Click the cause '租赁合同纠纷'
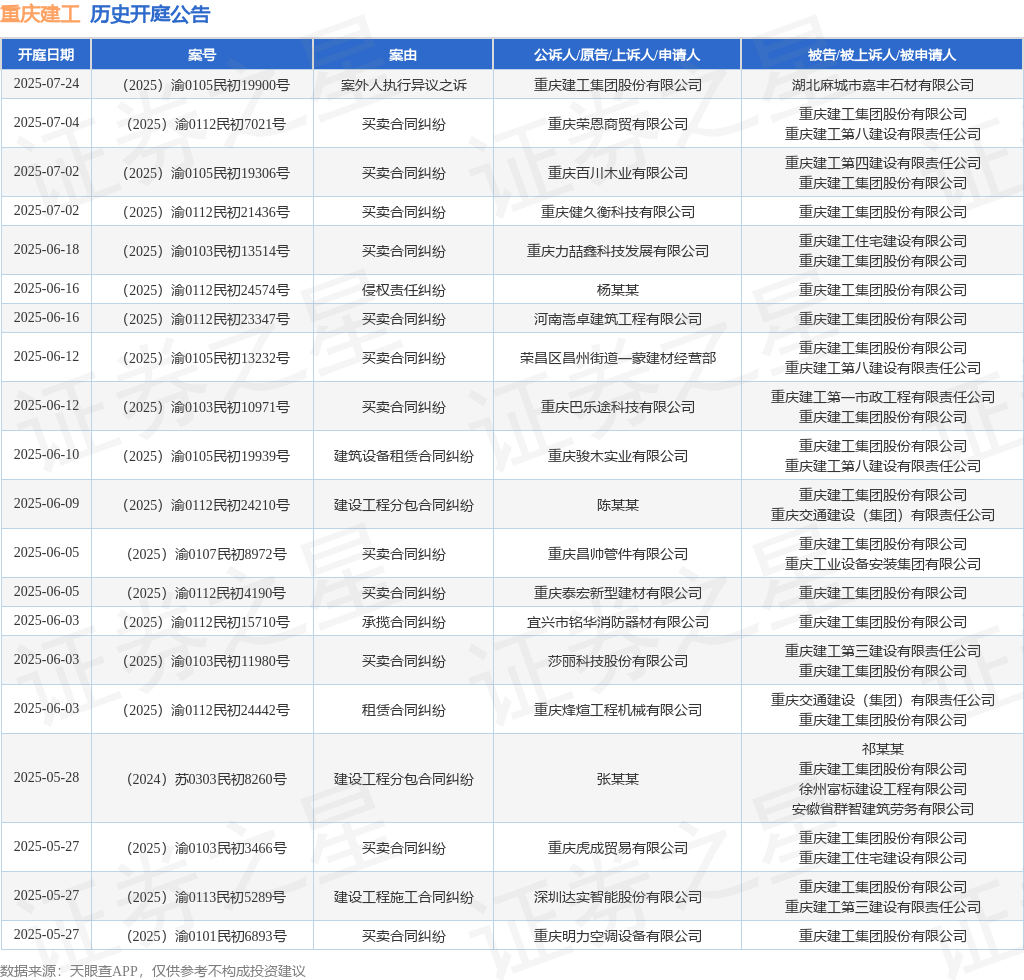 tap(404, 710)
